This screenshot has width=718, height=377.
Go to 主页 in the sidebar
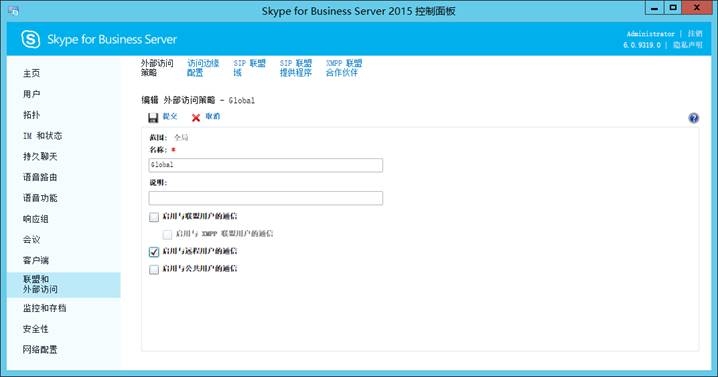coord(32,73)
